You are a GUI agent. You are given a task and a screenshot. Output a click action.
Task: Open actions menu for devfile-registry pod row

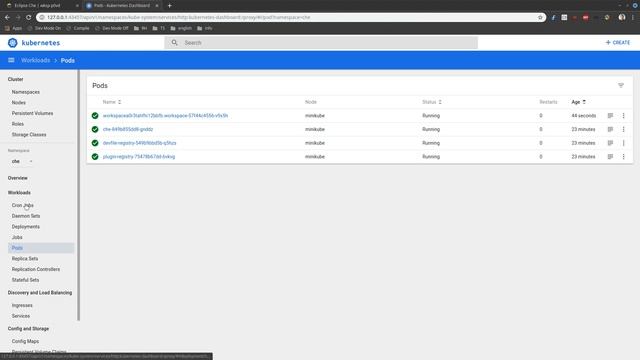(x=623, y=143)
